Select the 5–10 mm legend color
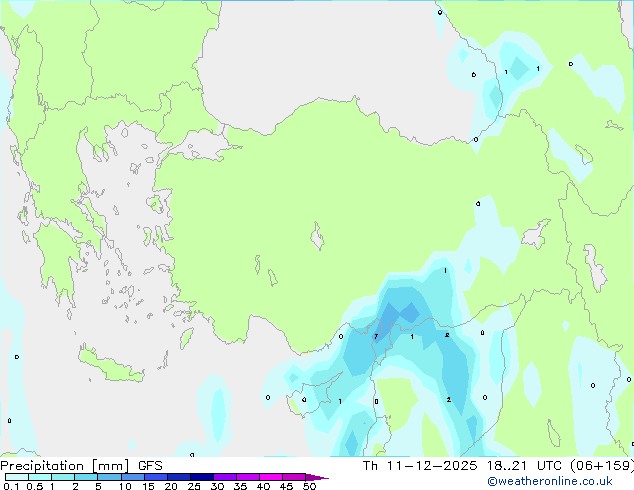This screenshot has width=634, height=490. pyautogui.click(x=109, y=477)
